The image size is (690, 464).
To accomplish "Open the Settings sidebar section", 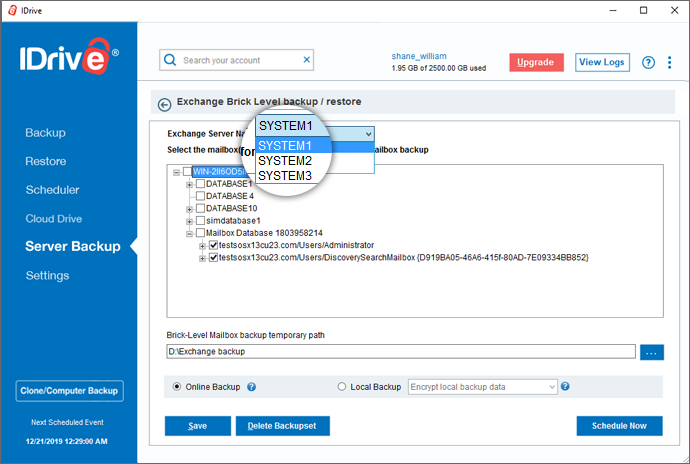I will click(x=48, y=276).
